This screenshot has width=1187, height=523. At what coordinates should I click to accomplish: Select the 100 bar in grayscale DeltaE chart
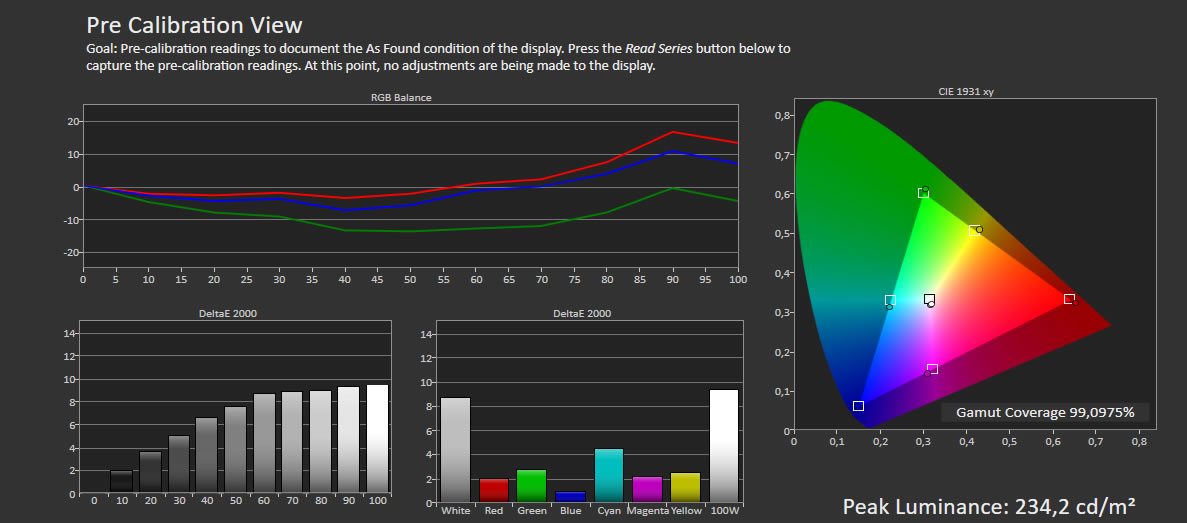tap(378, 439)
